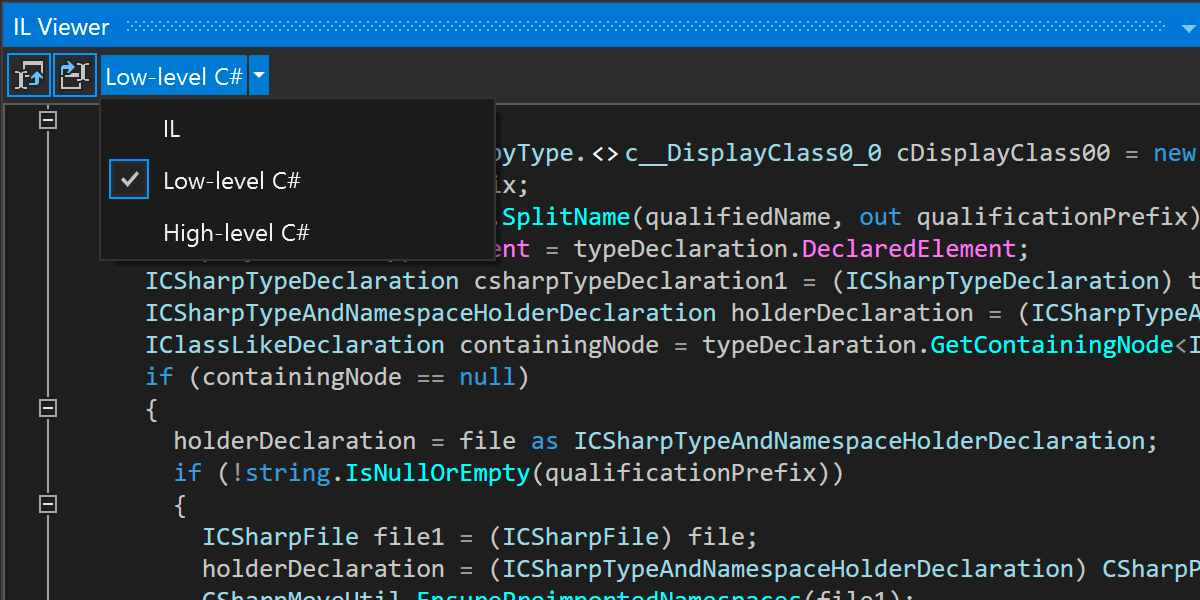Viewport: 1200px width, 600px height.
Task: Click the SplitName method call
Action: (x=566, y=217)
